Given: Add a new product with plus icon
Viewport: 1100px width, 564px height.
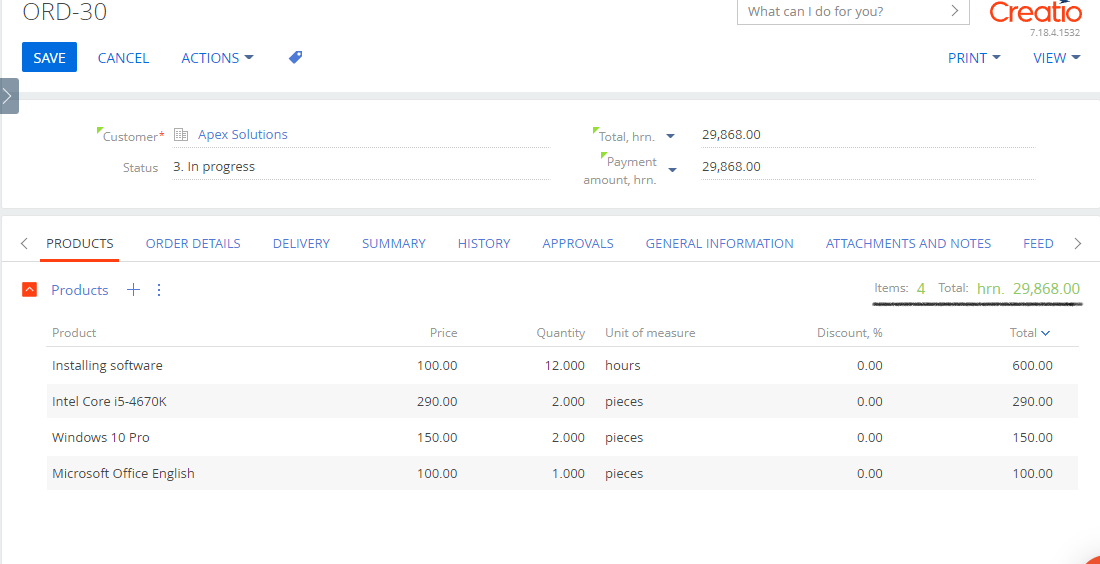Looking at the screenshot, I should [x=133, y=290].
